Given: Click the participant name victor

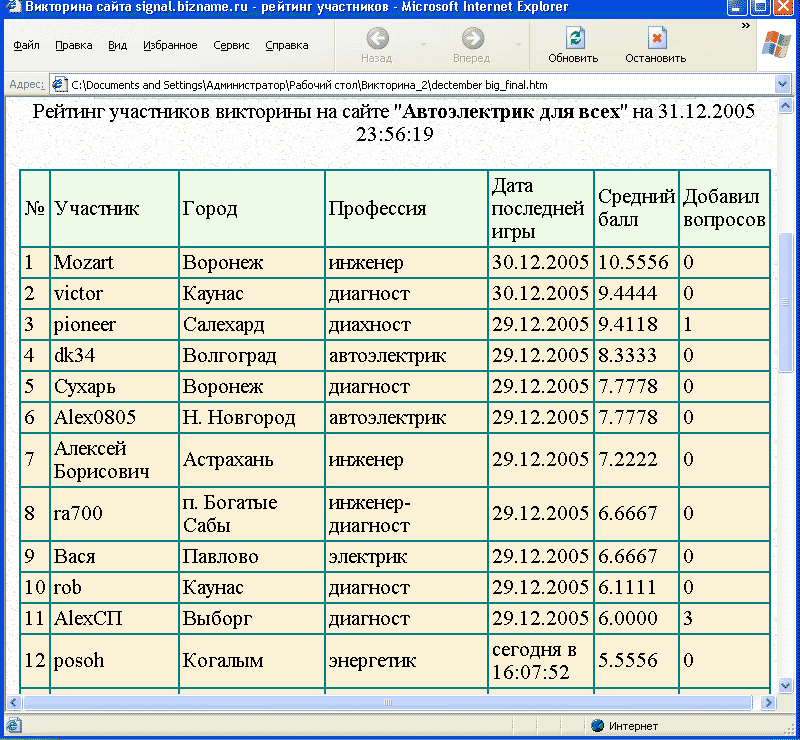Looking at the screenshot, I should coord(78,293).
